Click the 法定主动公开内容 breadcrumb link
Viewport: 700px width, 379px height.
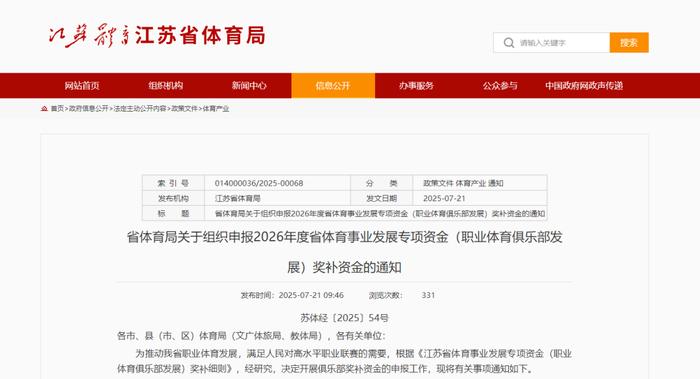click(x=140, y=108)
